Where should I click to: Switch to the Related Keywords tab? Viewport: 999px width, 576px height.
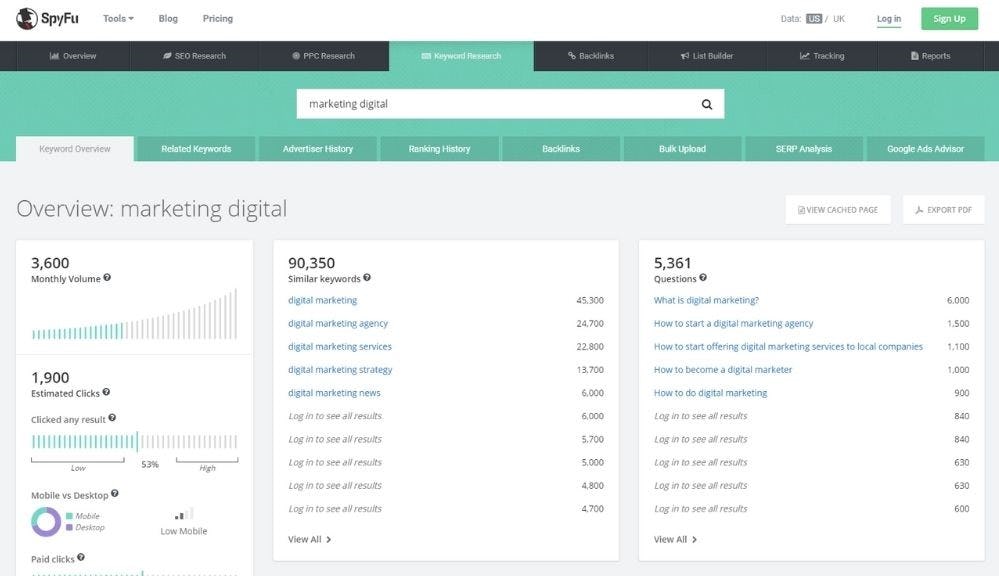click(x=196, y=149)
